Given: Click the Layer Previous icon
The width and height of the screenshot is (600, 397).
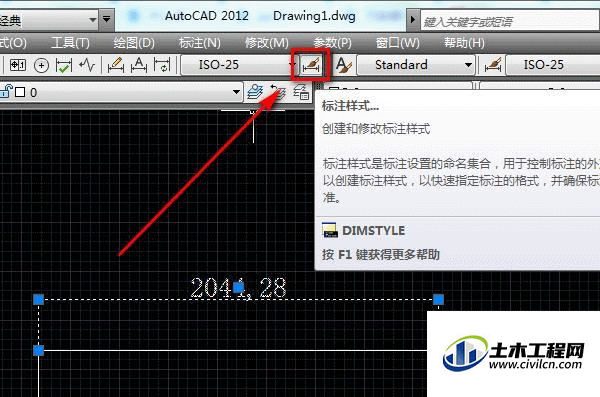Looking at the screenshot, I should (x=278, y=92).
